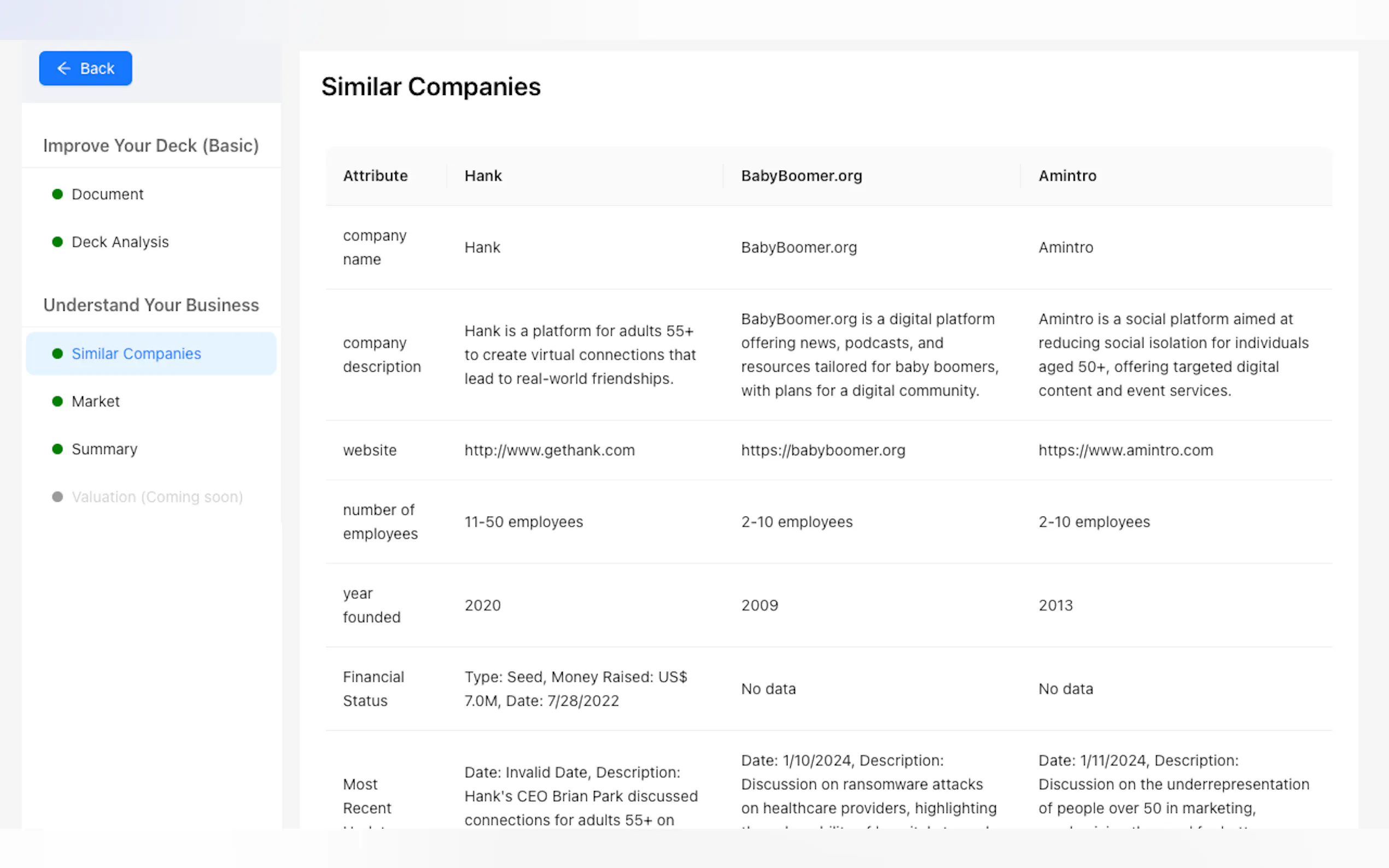The width and height of the screenshot is (1389, 868).
Task: Visit the babyboomer.org website link
Action: (823, 450)
